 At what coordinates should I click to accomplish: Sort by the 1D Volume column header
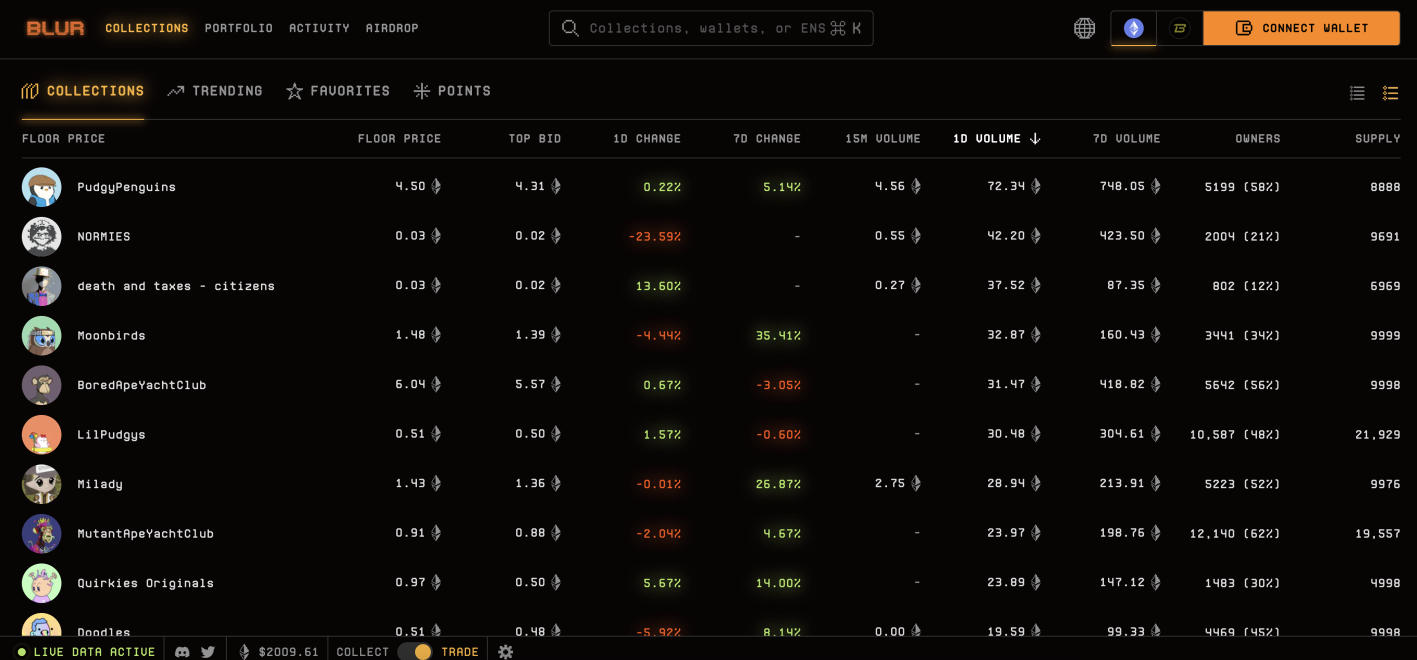click(996, 139)
